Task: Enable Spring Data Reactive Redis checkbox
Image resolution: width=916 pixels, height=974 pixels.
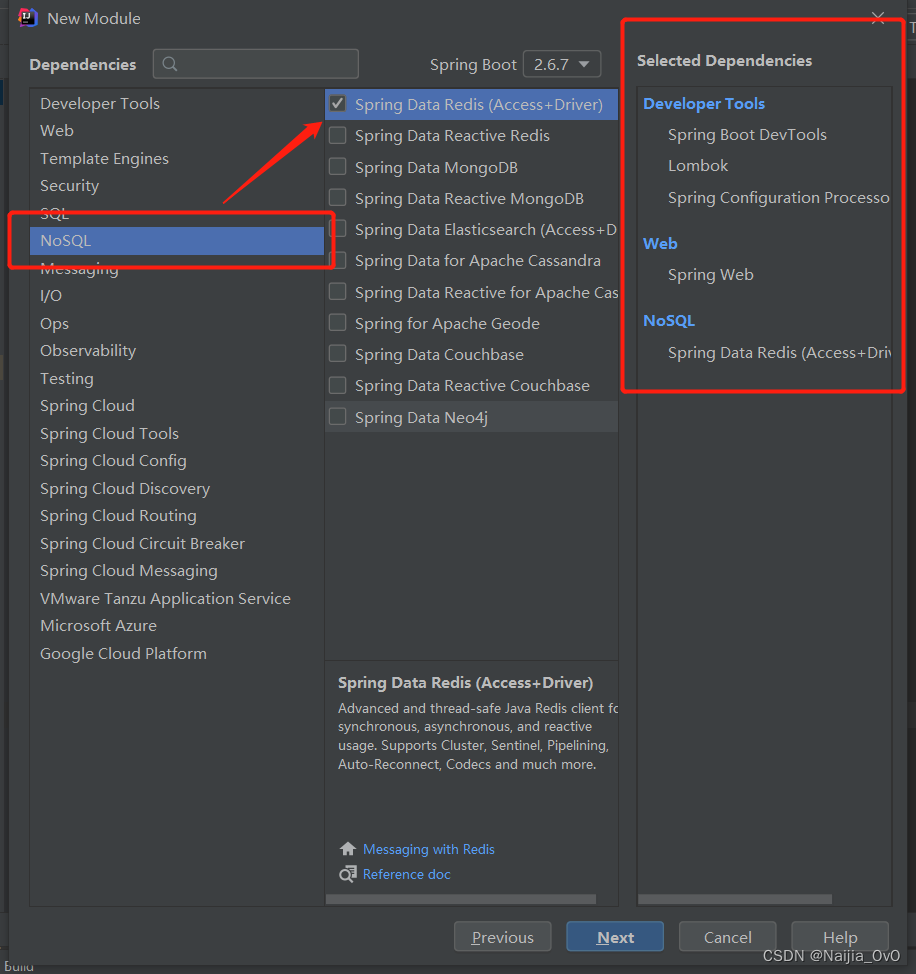Action: coord(337,135)
